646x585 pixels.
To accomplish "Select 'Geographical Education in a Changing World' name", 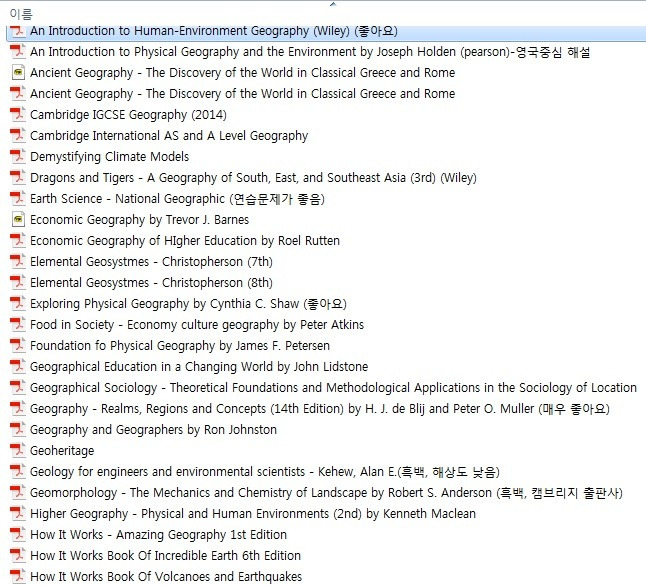I will click(x=199, y=367).
